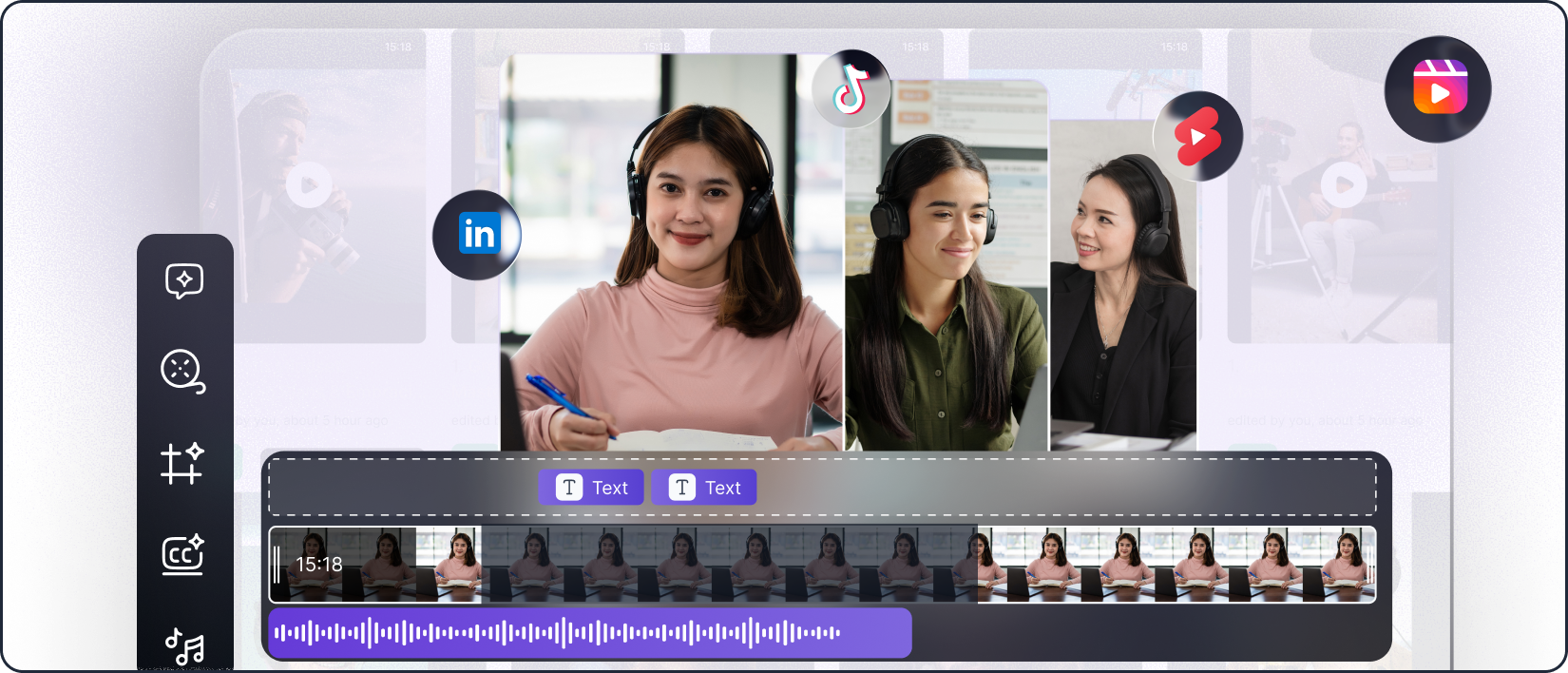1568x673 pixels.
Task: Play the faded background video with photographer
Action: (x=310, y=184)
